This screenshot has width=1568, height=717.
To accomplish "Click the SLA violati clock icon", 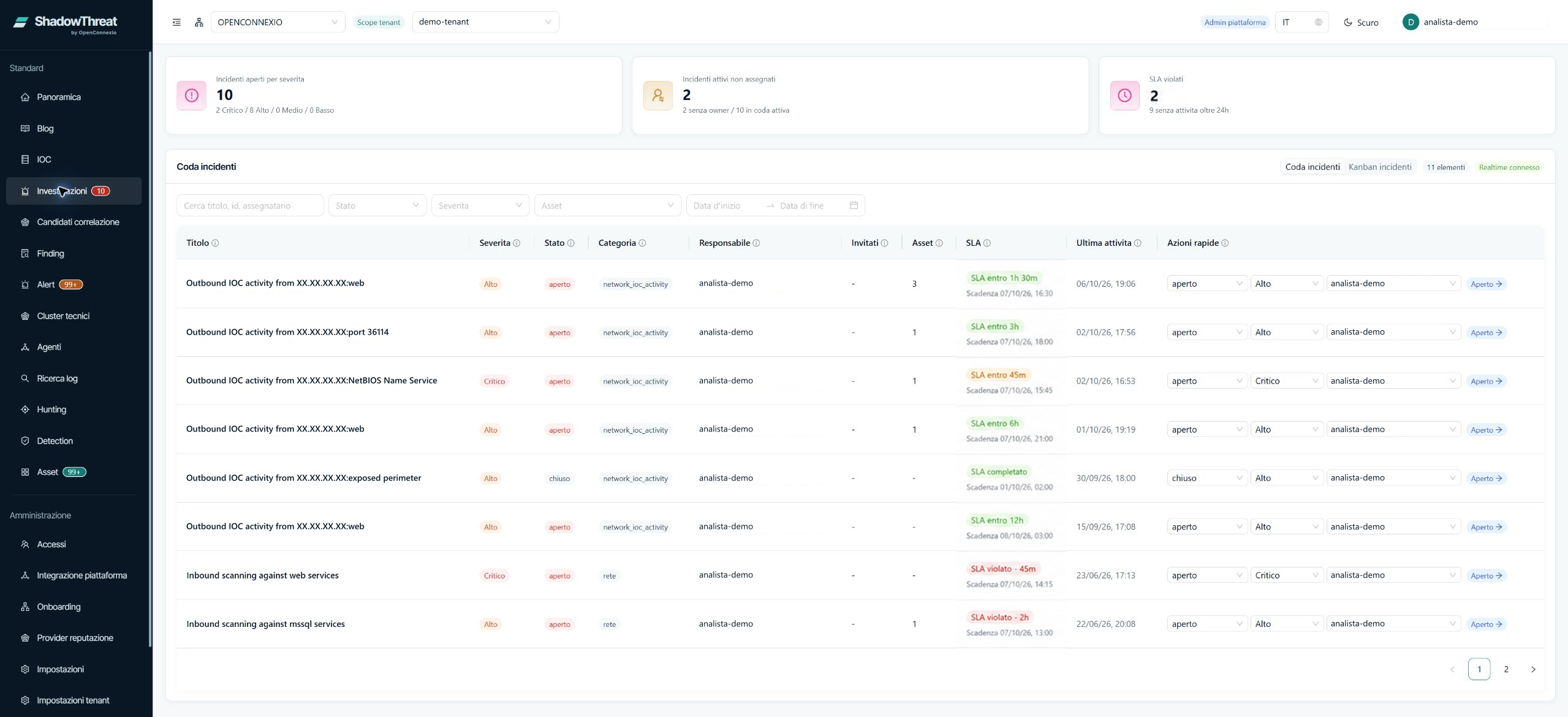I will [x=1125, y=96].
